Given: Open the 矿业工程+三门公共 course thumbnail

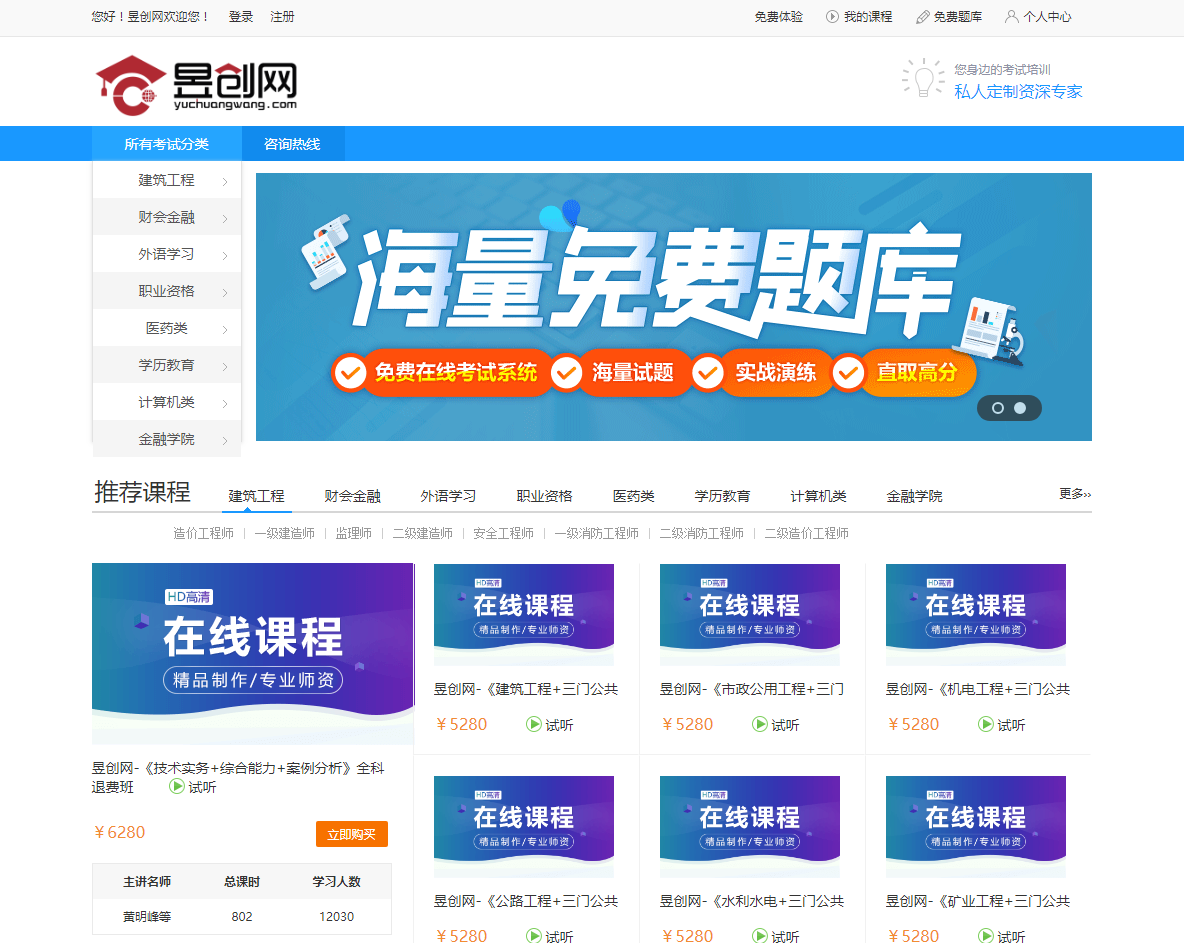Looking at the screenshot, I should (976, 827).
